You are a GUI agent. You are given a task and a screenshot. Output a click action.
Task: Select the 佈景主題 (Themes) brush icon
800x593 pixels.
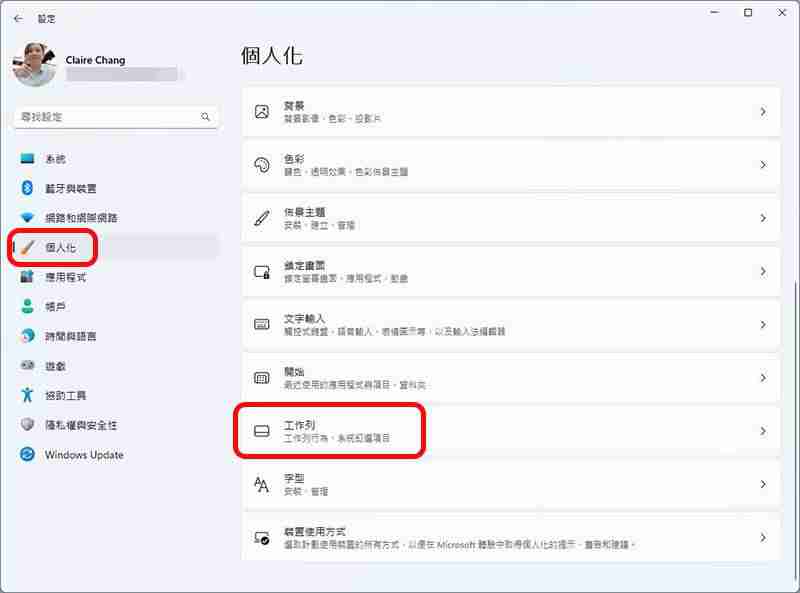point(262,218)
